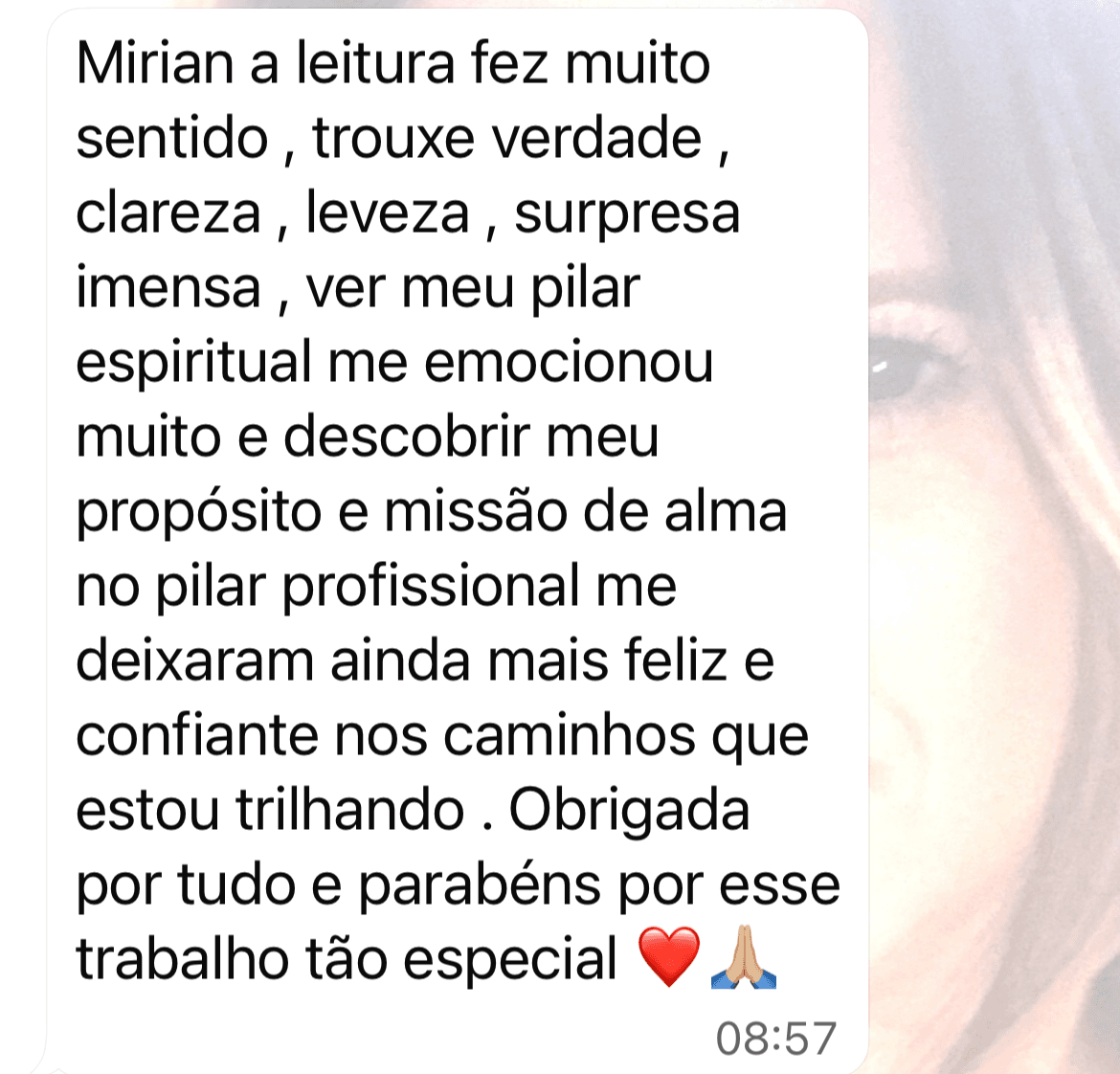Click the word "surpresa" in the message
Viewport: 1120px width, 1074px height.
(626, 215)
